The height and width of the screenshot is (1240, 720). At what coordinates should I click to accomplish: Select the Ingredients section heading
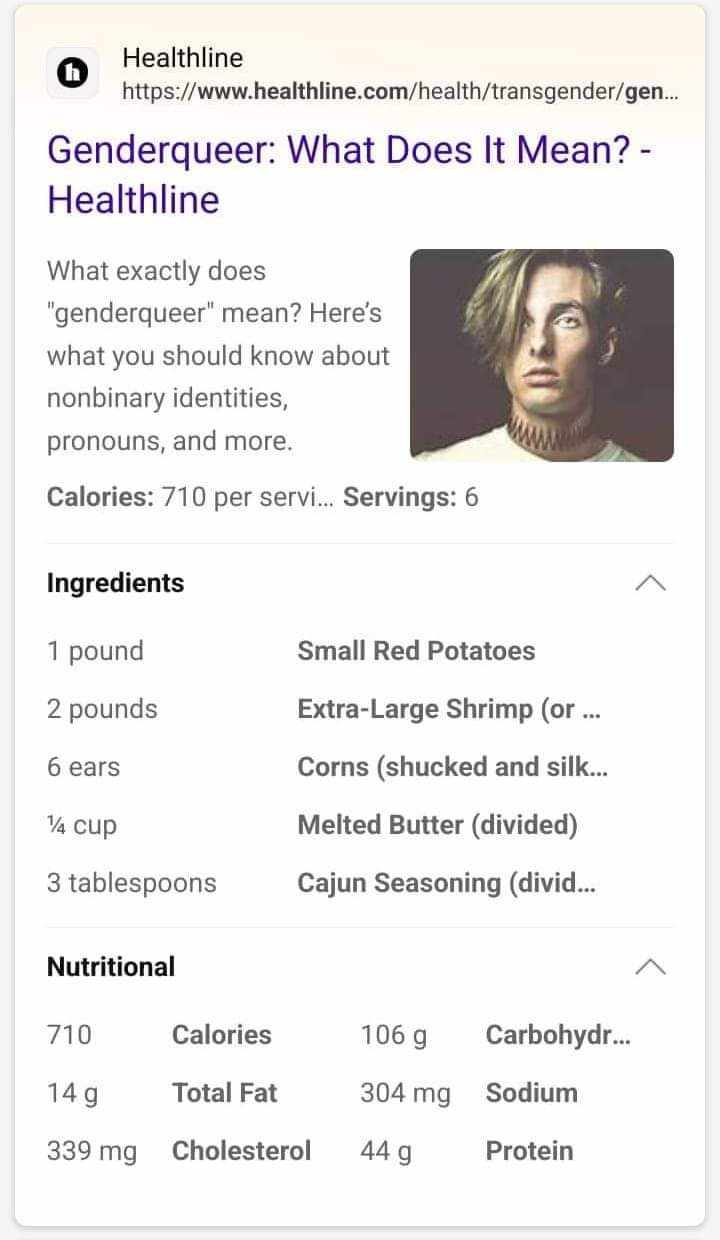pyautogui.click(x=115, y=583)
